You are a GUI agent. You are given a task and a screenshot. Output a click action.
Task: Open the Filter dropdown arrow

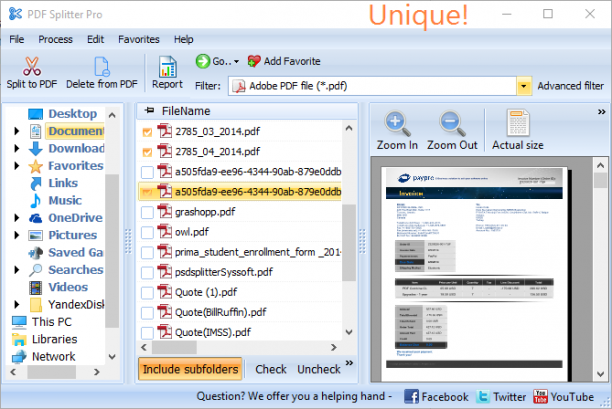click(524, 86)
